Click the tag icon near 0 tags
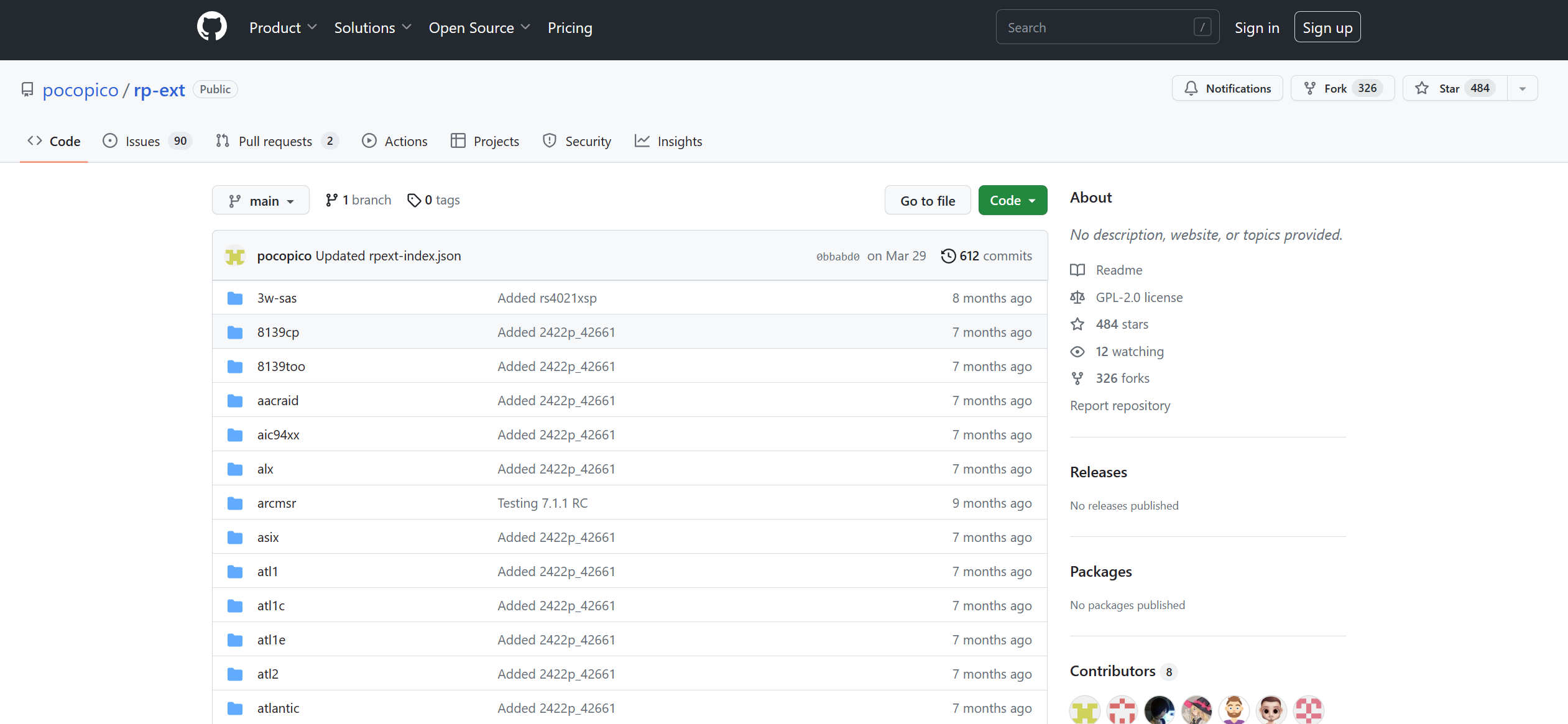The height and width of the screenshot is (724, 1568). pyautogui.click(x=414, y=200)
